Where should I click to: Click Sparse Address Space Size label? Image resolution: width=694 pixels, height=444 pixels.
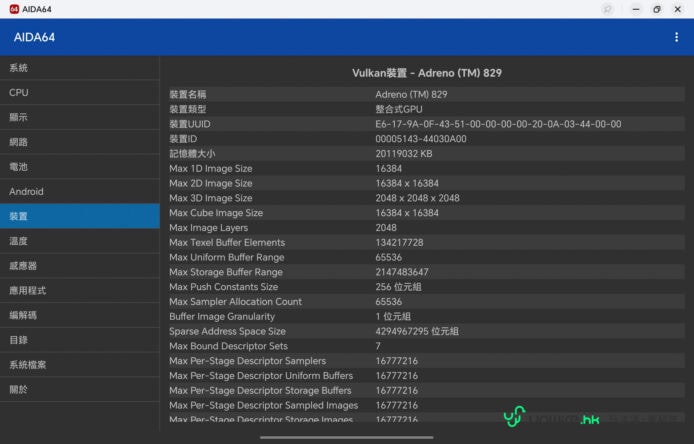click(x=227, y=332)
